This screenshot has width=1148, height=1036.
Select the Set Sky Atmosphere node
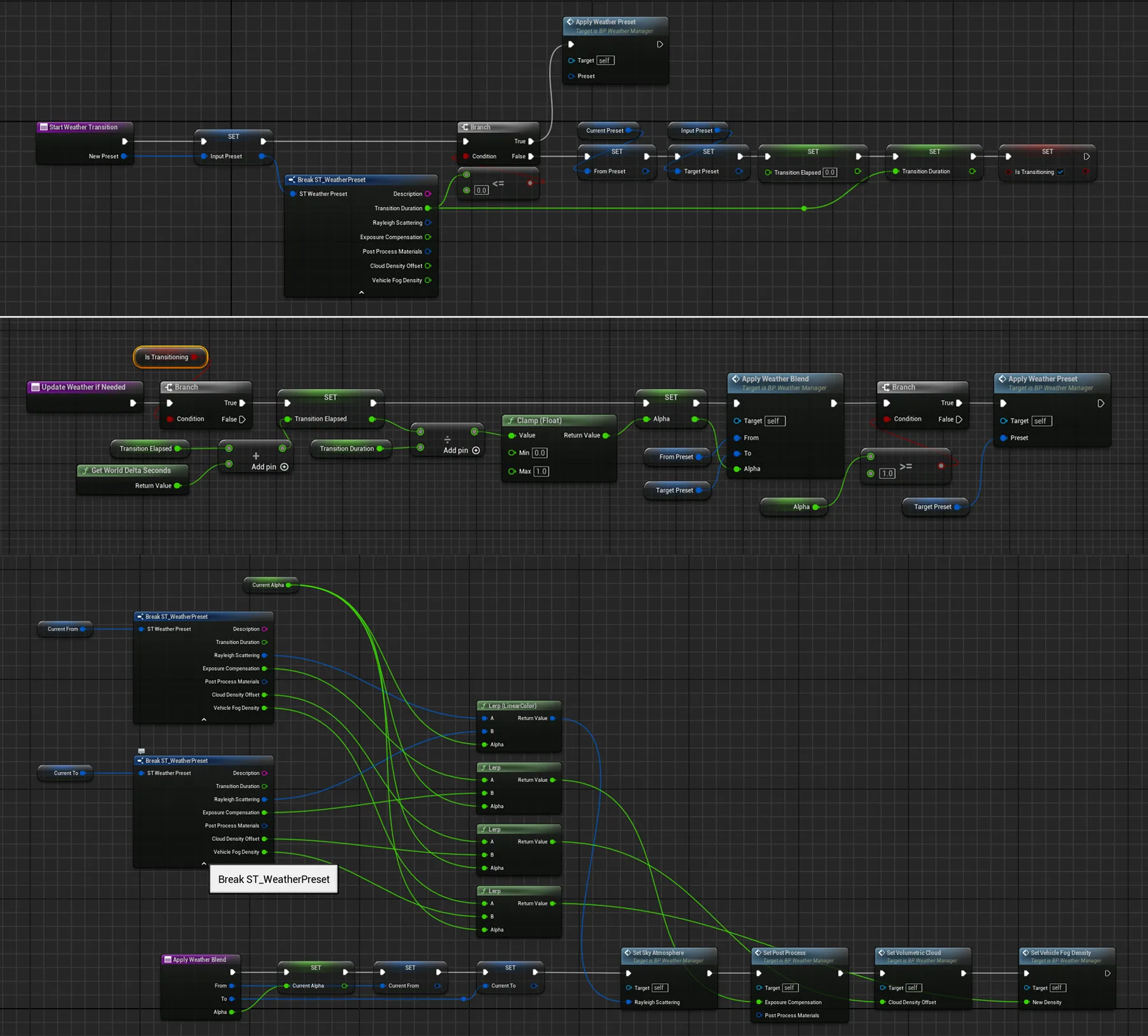[x=669, y=978]
